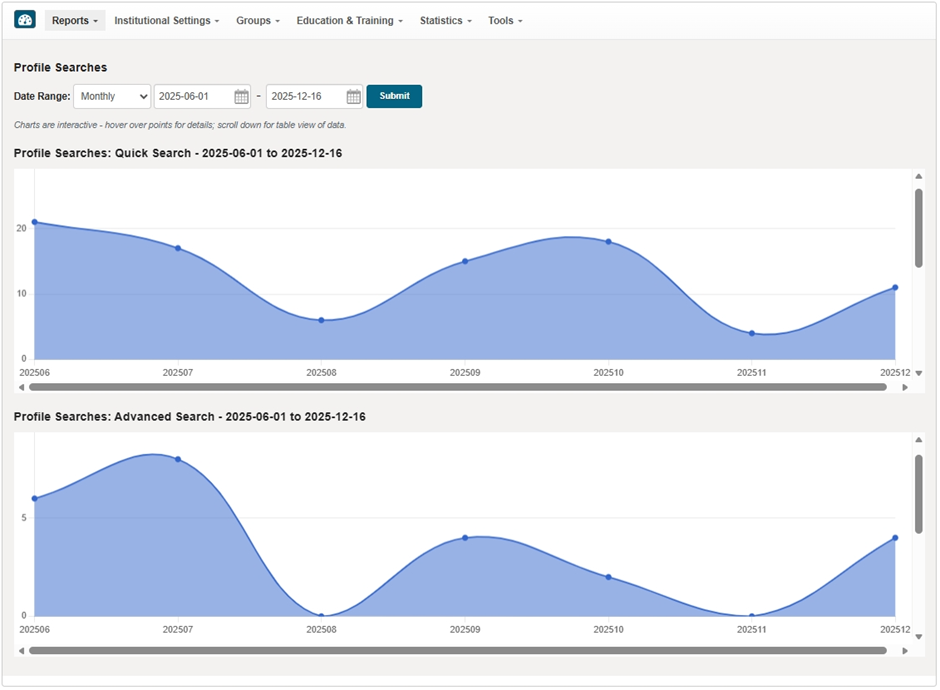Image resolution: width=940 pixels, height=690 pixels.
Task: Click Quick Search data point for 202510
Action: click(608, 242)
